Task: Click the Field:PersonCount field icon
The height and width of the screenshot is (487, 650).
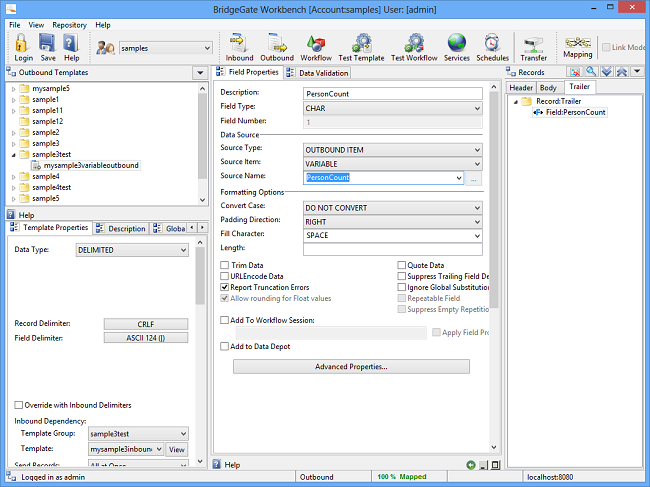Action: 538,112
